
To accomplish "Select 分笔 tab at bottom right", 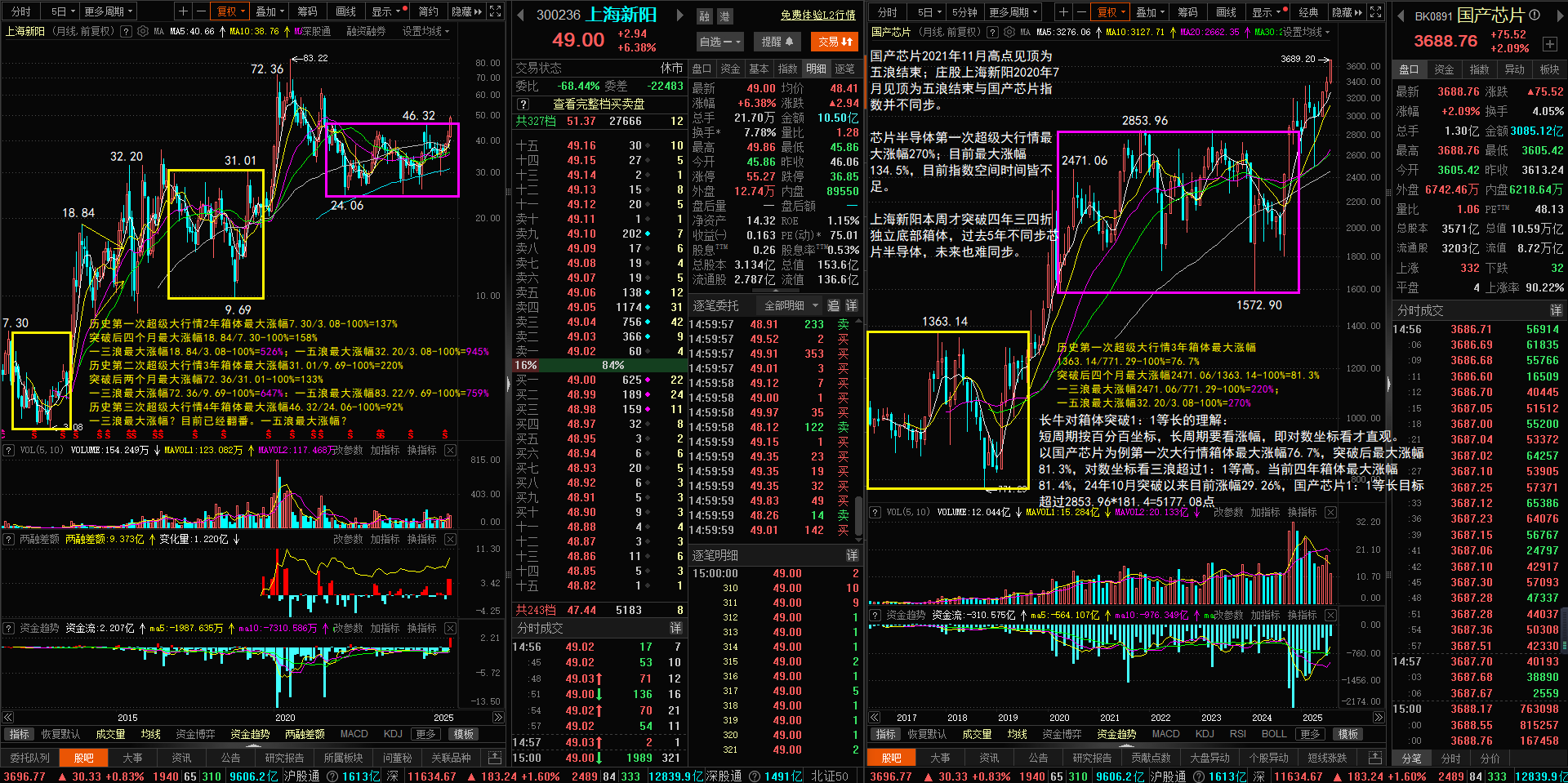I will pyautogui.click(x=1411, y=759).
